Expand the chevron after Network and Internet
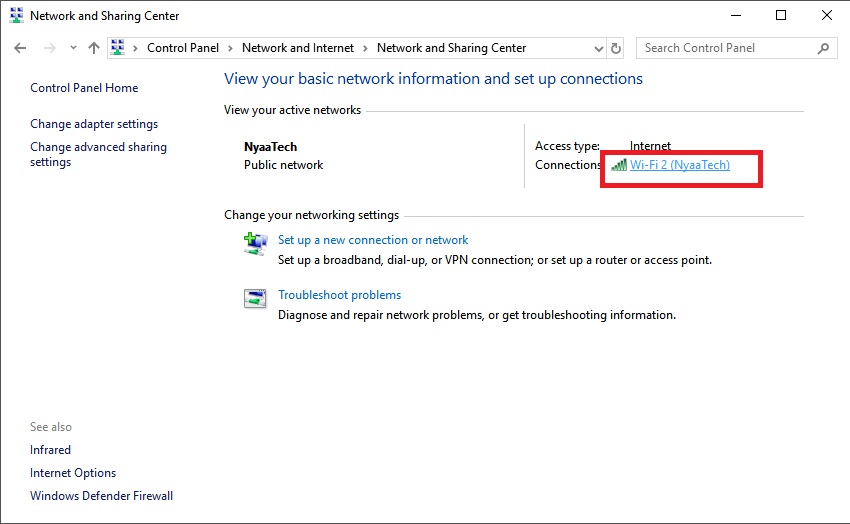Viewport: 850px width, 524px height. (x=366, y=48)
